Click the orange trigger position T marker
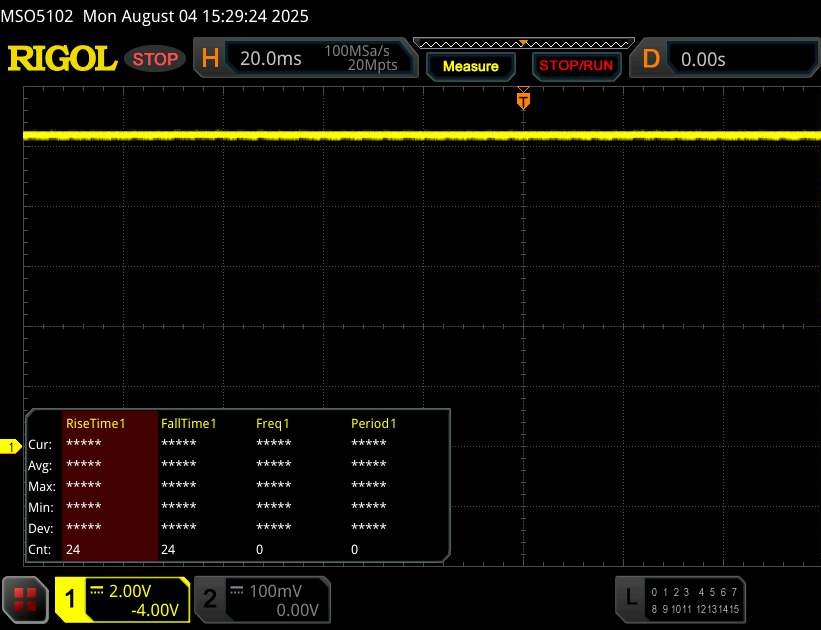This screenshot has height=630, width=821. [x=523, y=100]
